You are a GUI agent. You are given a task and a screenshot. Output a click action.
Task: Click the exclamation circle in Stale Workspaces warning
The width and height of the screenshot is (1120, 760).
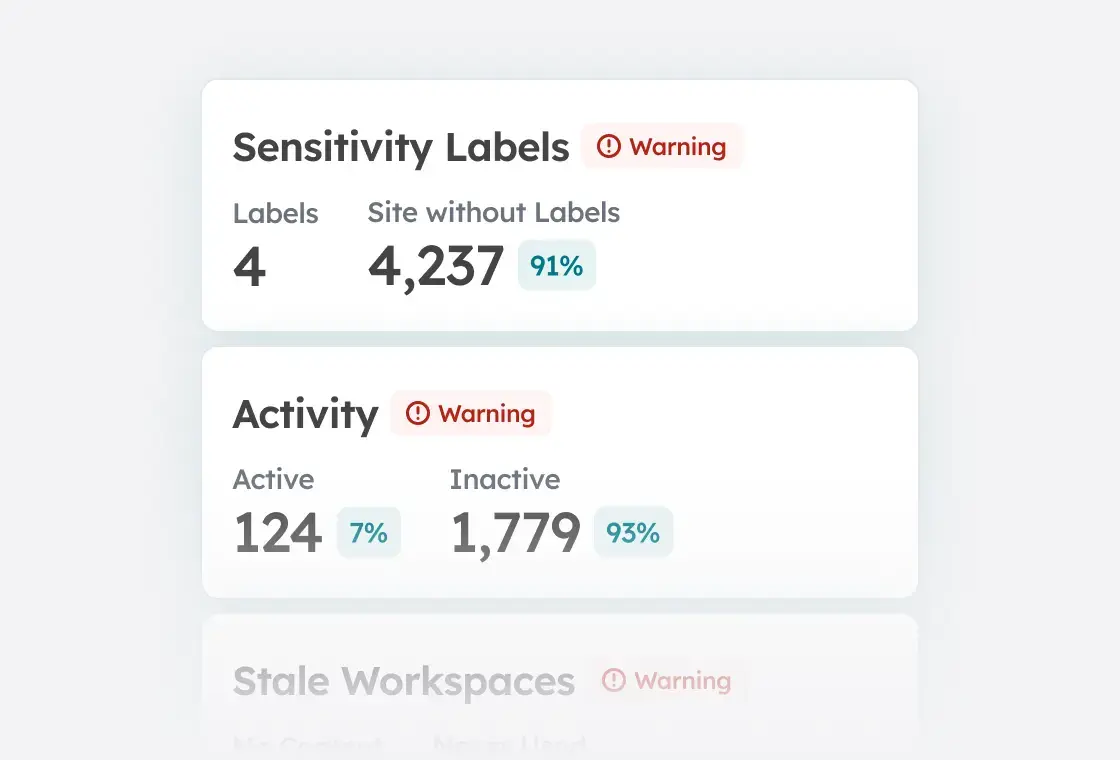(x=613, y=681)
